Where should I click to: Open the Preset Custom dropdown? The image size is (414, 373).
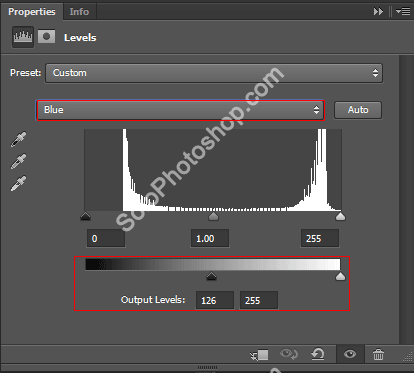[214, 73]
